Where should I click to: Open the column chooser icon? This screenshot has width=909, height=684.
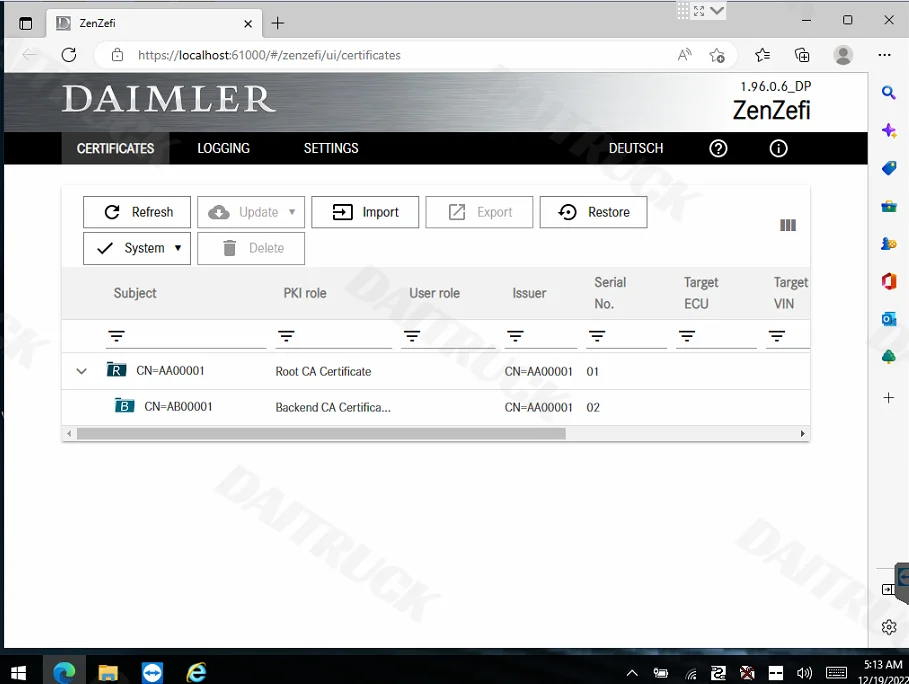[x=788, y=225]
